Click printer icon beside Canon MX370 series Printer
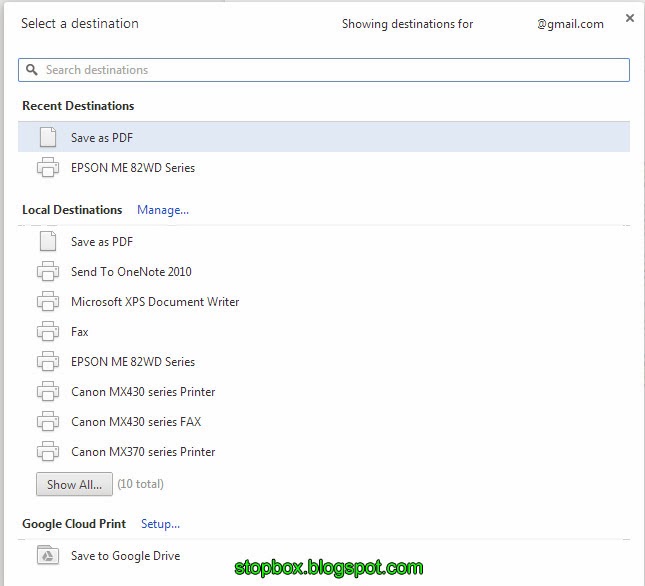Image resolution: width=645 pixels, height=586 pixels. point(48,452)
